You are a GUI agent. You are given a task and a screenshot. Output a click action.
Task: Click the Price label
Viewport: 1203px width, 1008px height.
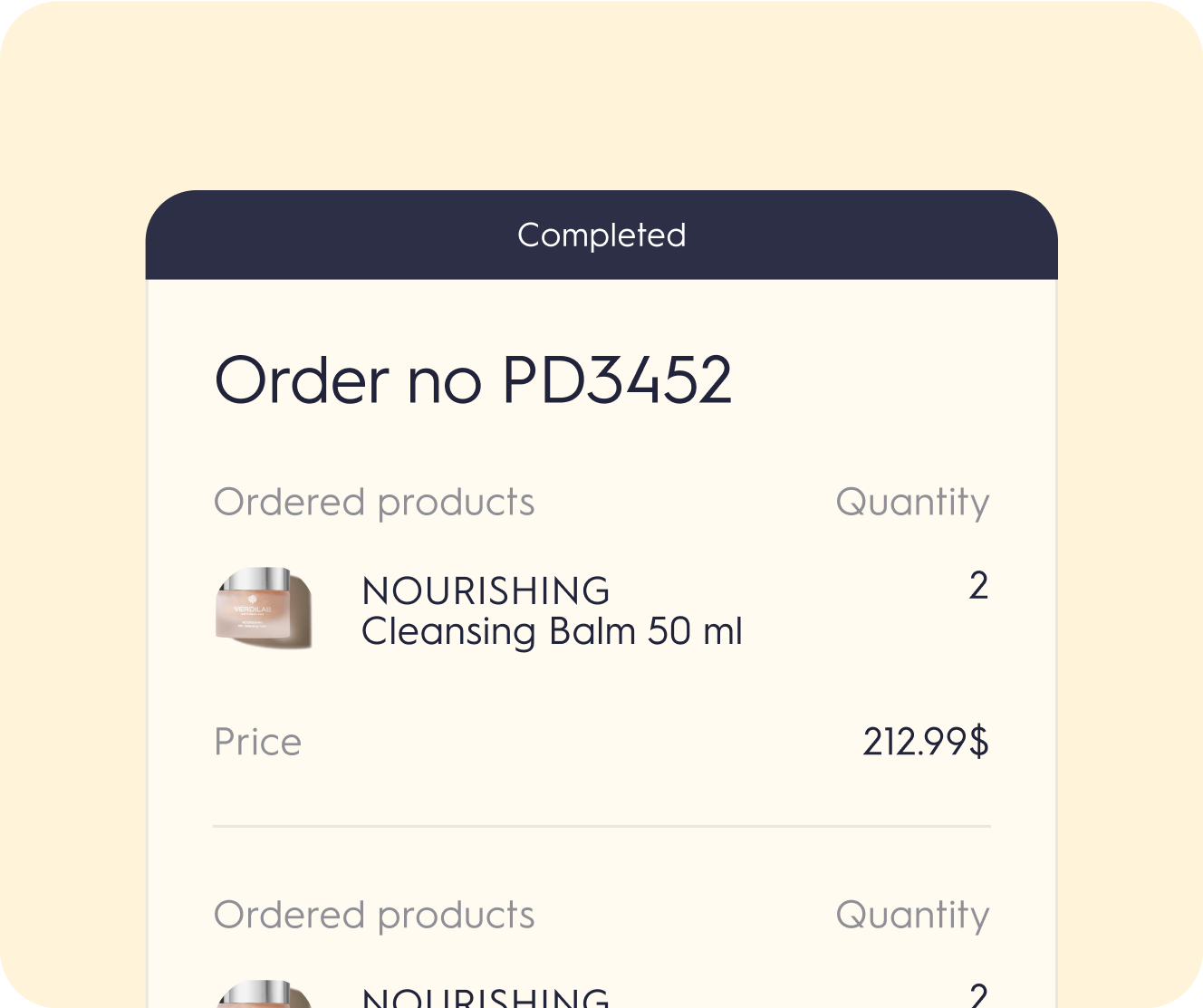click(257, 743)
